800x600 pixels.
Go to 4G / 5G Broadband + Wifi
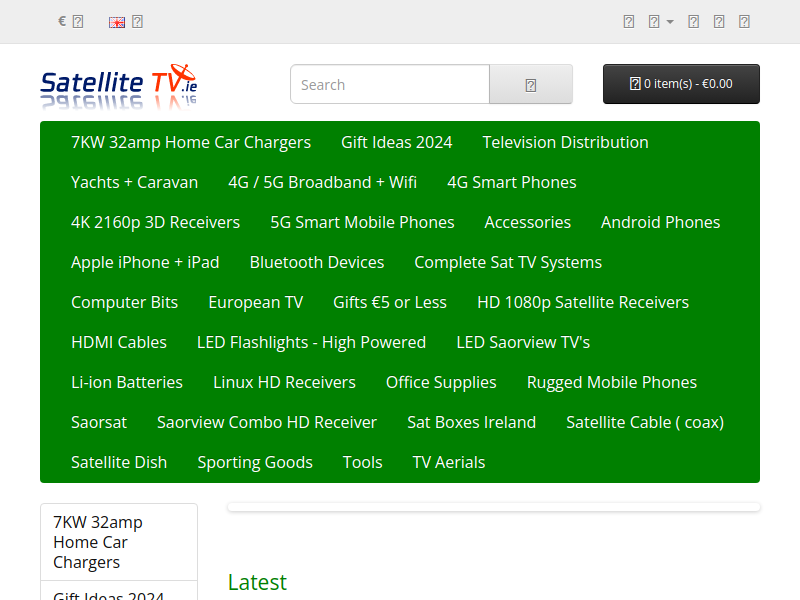(x=322, y=182)
